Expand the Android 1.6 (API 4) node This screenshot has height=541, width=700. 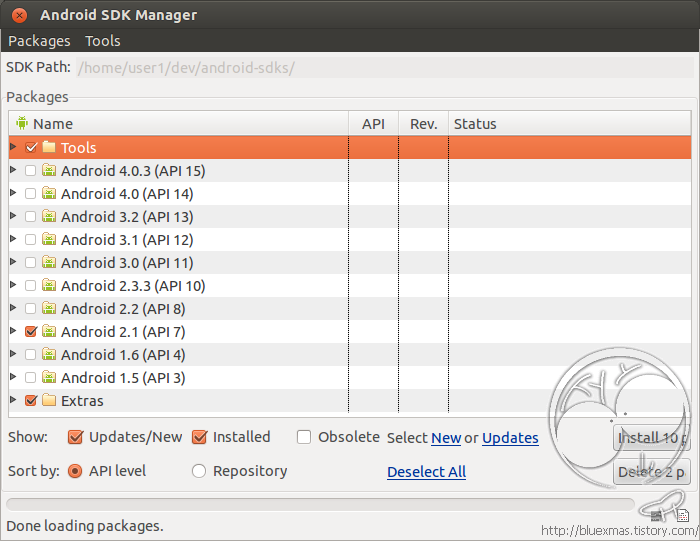click(x=13, y=354)
